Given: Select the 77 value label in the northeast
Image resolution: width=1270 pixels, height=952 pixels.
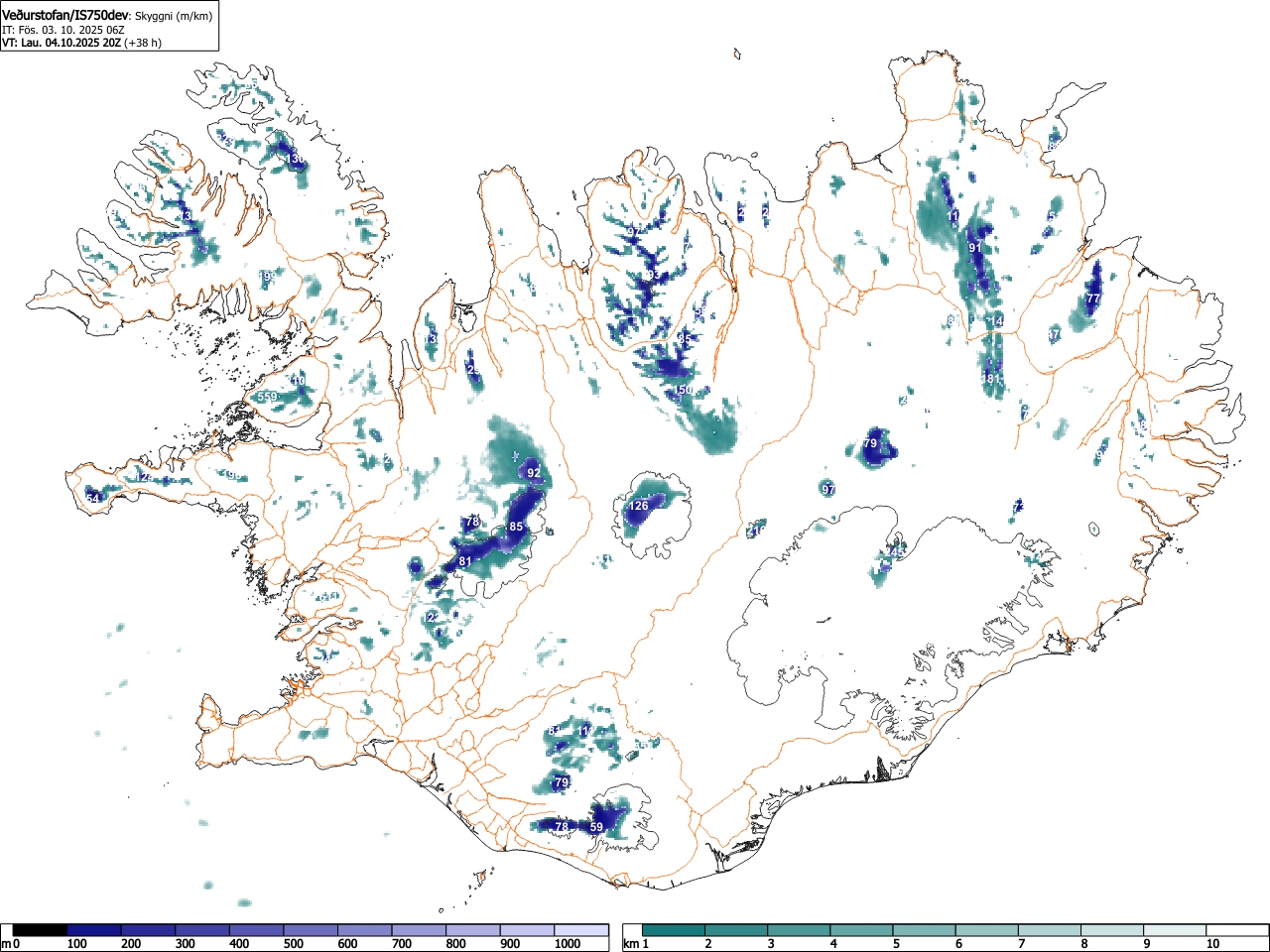Looking at the screenshot, I should point(1093,298).
